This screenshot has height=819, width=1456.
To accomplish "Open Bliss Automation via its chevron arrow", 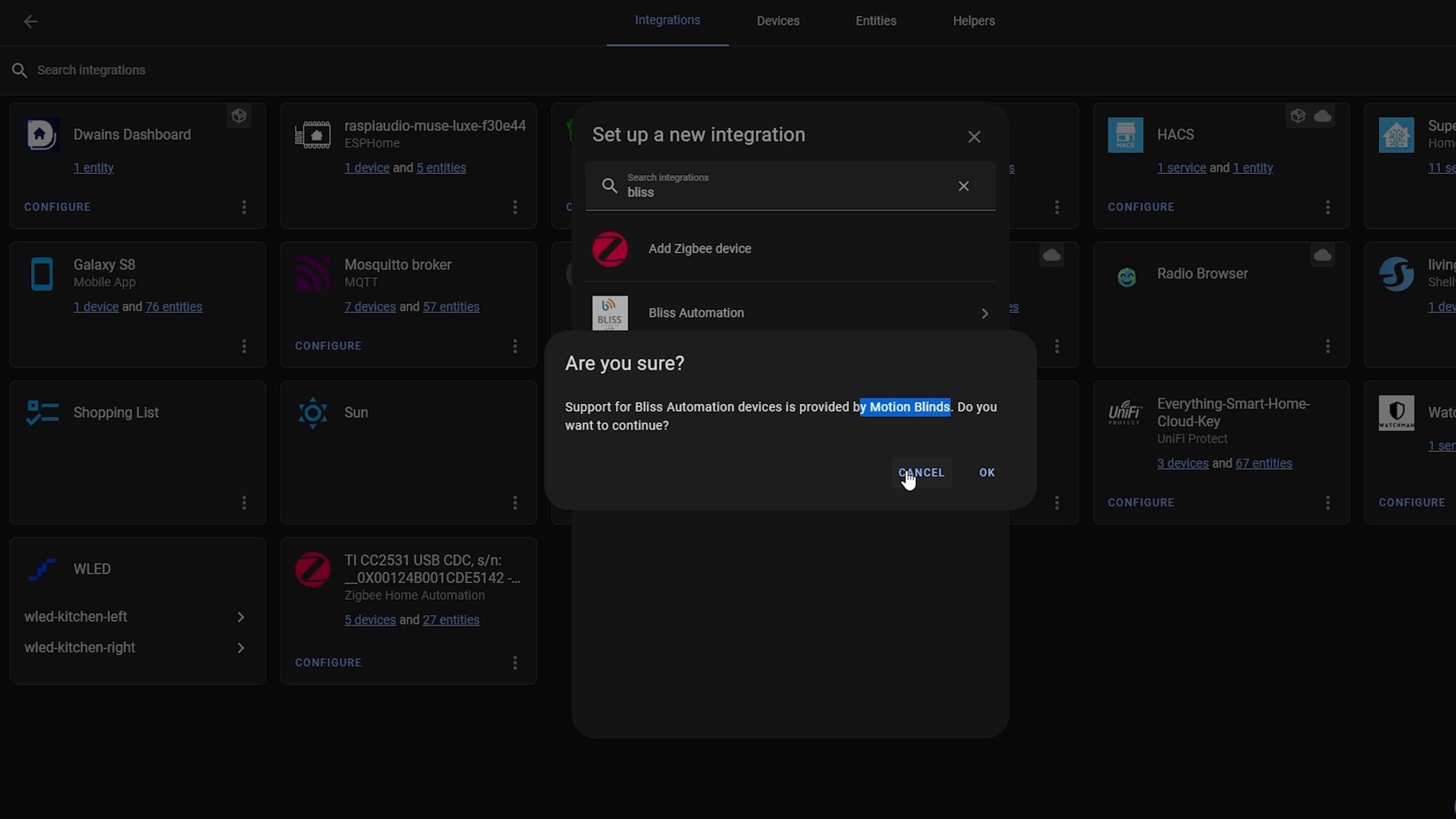I will point(984,314).
